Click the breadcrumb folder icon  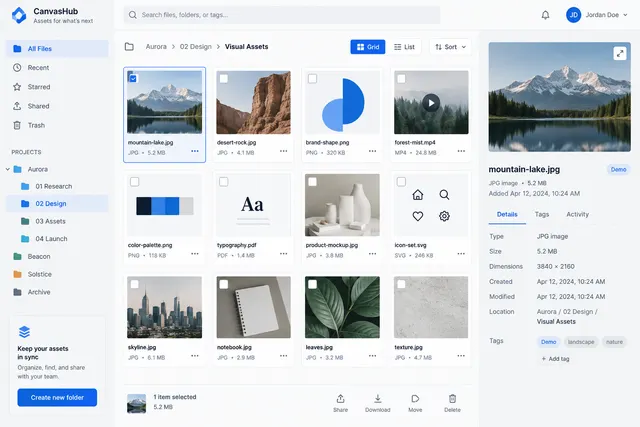129,47
